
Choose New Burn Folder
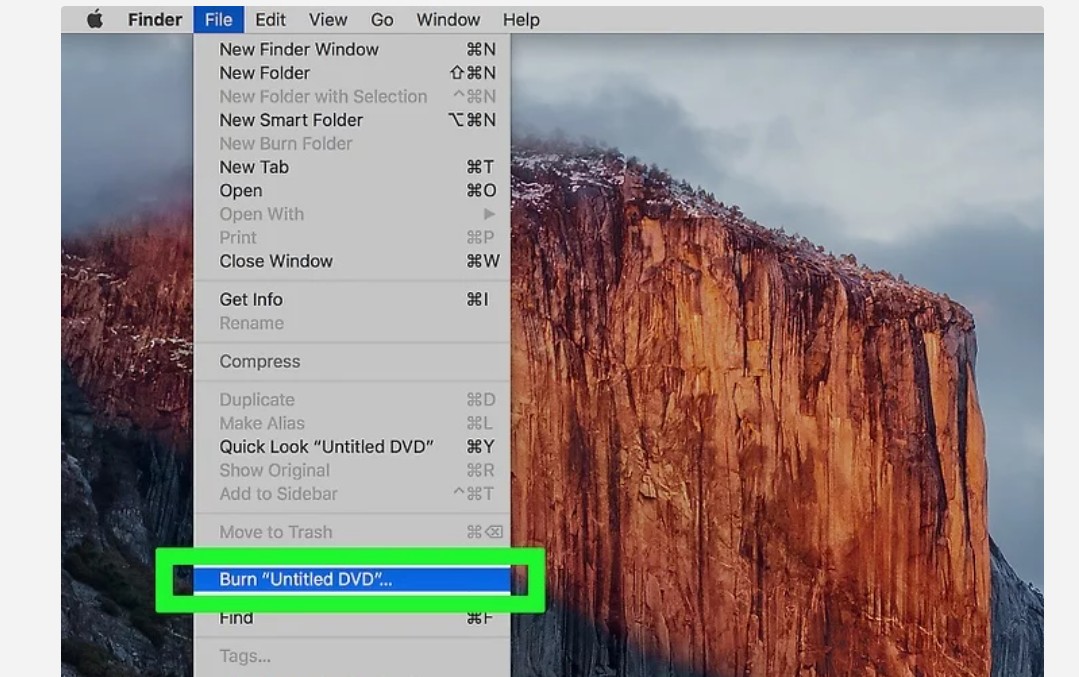pos(352,144)
